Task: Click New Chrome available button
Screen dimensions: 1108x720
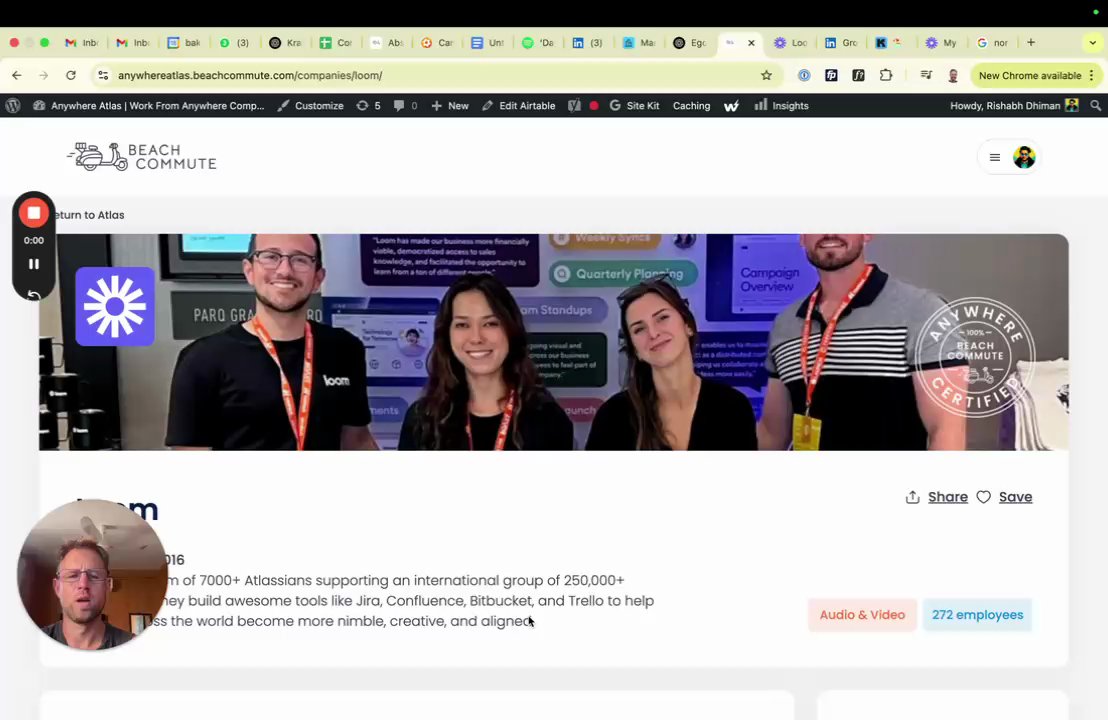Action: pos(1030,75)
